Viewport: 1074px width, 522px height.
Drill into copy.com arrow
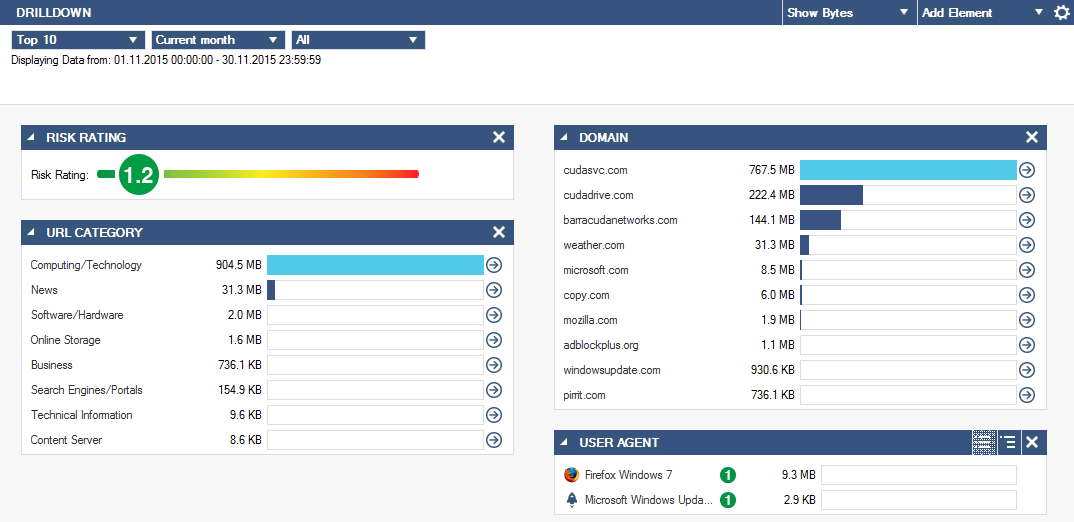1026,295
